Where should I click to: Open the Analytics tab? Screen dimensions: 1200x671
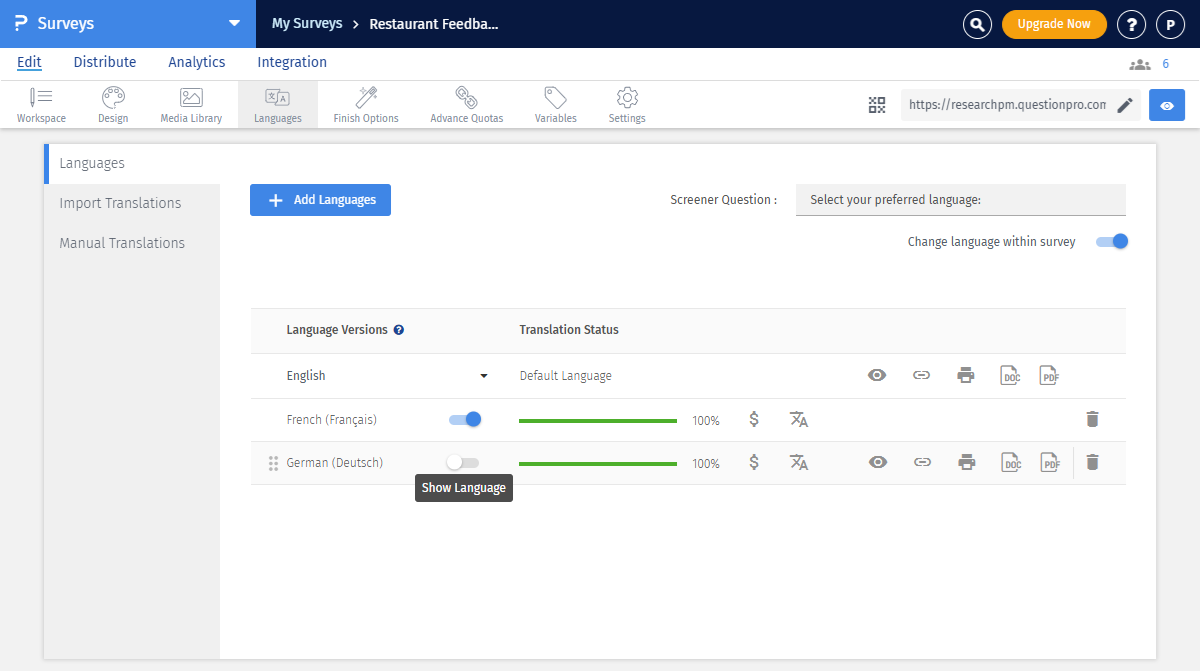(x=196, y=62)
